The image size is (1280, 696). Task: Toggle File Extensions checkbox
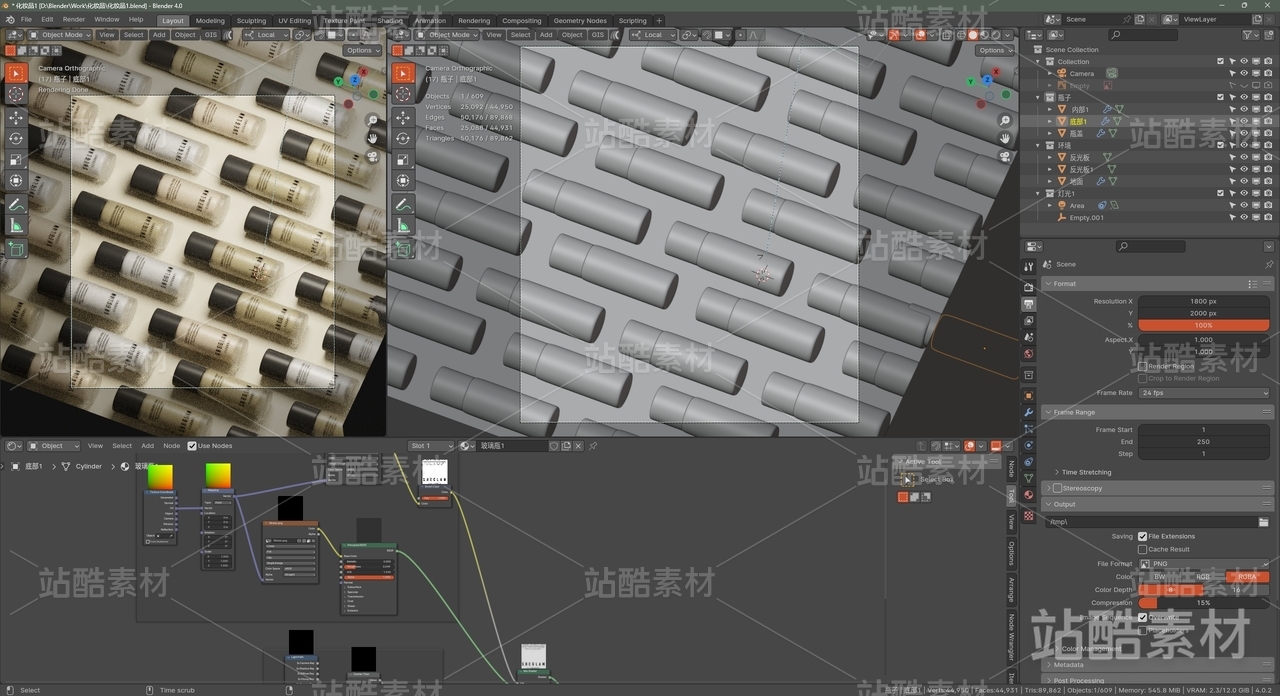coord(1142,536)
